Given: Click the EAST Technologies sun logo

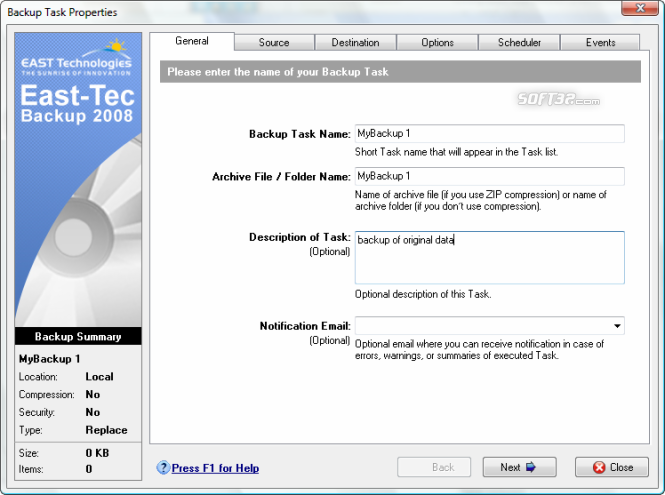Looking at the screenshot, I should pos(77,58).
